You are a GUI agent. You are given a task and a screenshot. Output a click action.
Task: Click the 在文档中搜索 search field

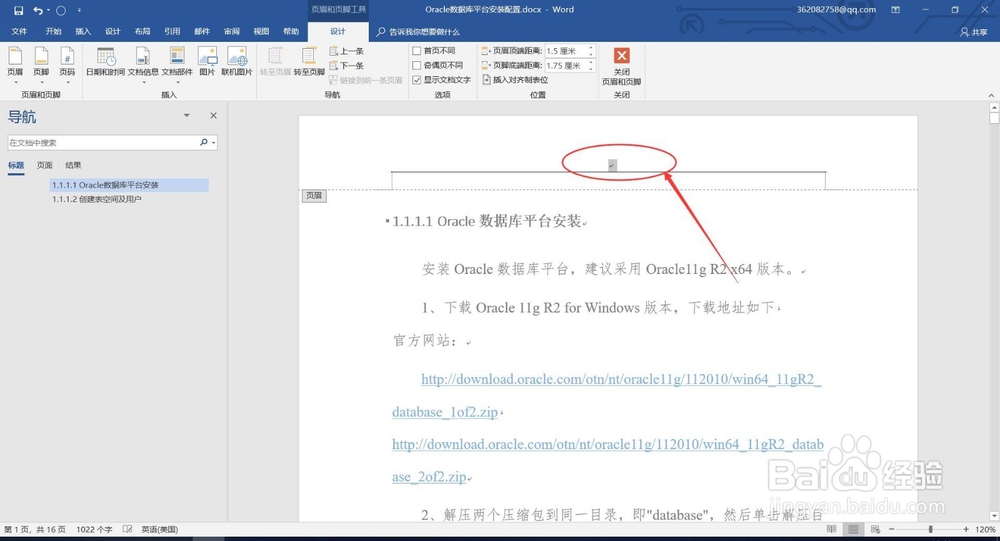point(102,142)
